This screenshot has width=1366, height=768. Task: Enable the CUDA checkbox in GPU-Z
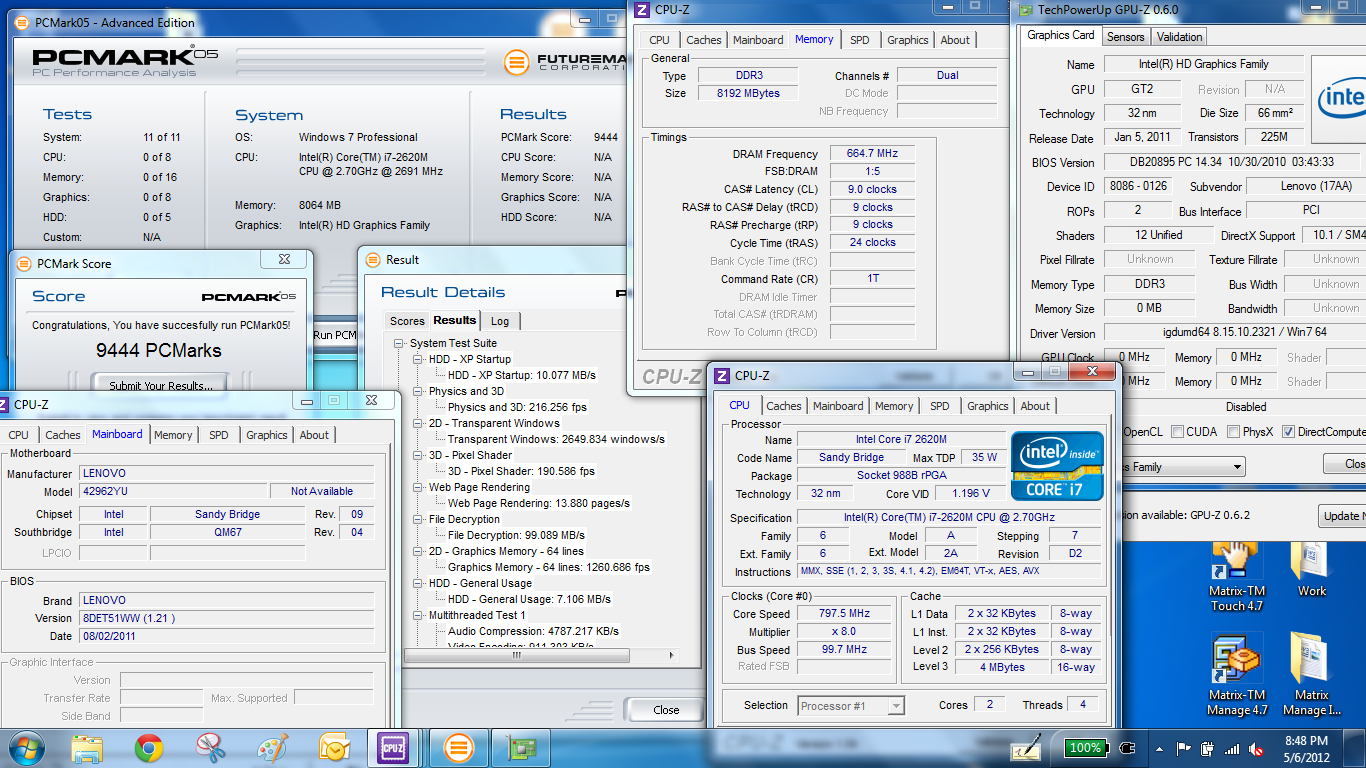(1178, 432)
